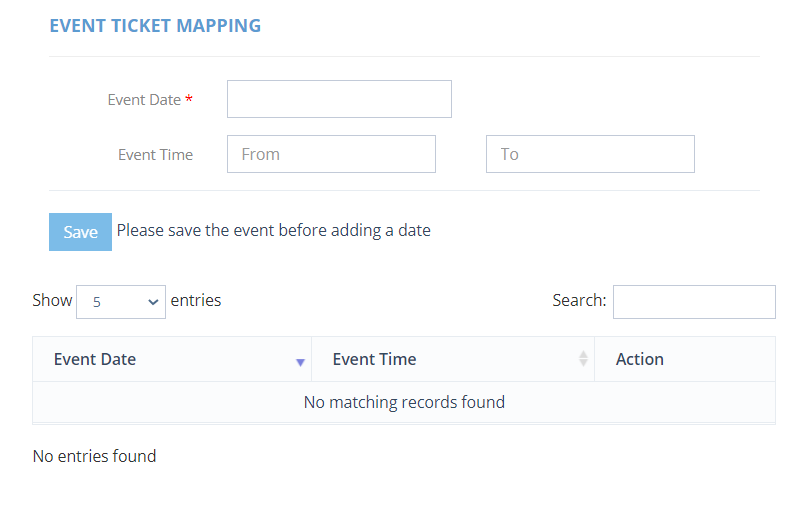Click the Event Date sort arrow icon
The image size is (801, 506).
tap(300, 362)
